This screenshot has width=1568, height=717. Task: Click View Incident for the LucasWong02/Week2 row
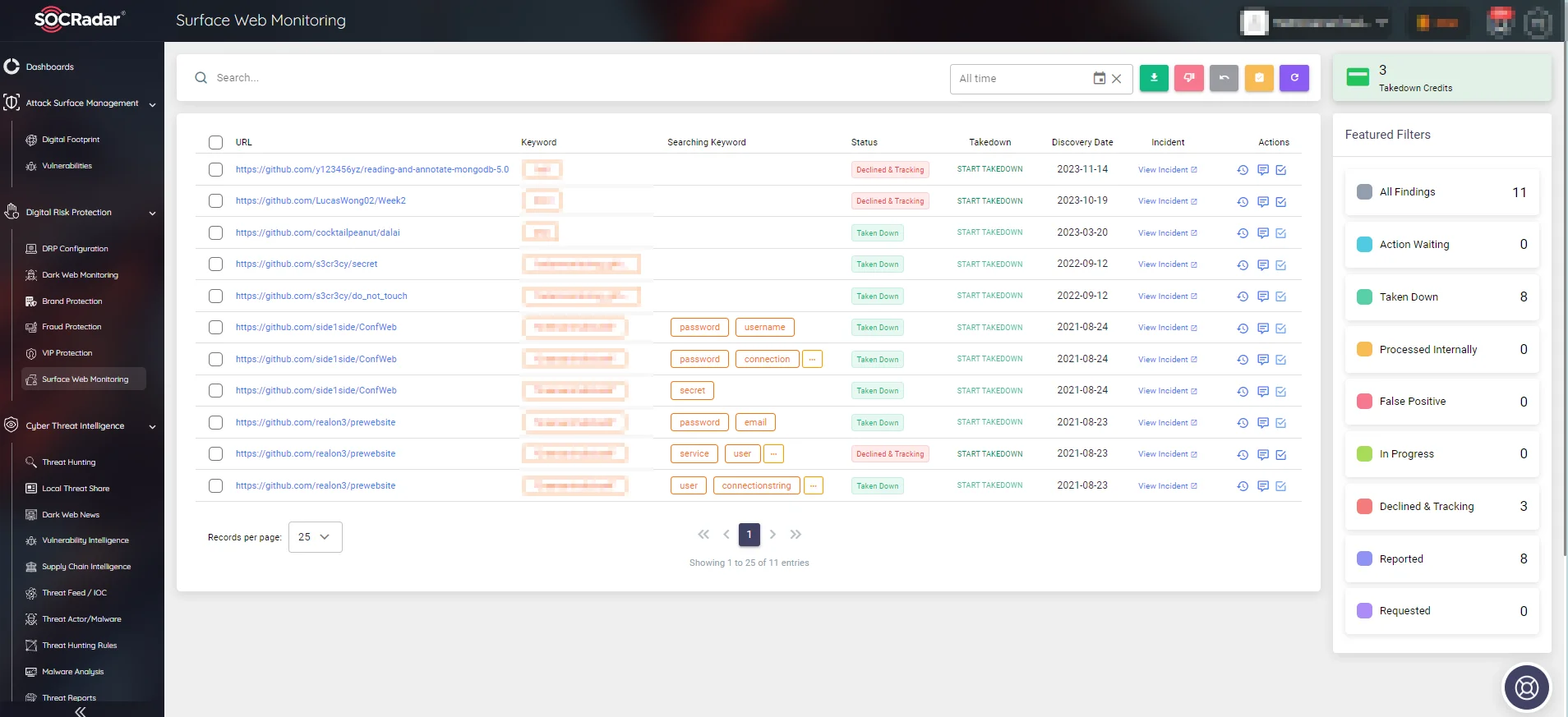pos(1167,201)
